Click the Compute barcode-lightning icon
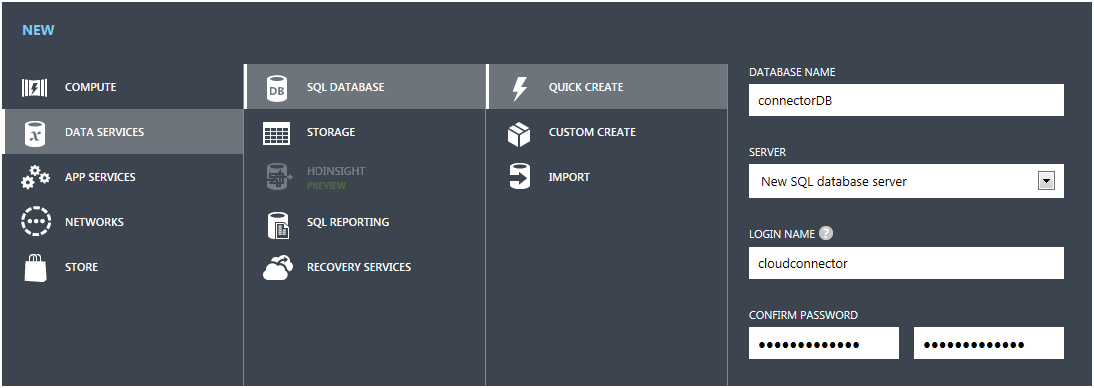Image resolution: width=1094 pixels, height=388 pixels. tap(35, 87)
